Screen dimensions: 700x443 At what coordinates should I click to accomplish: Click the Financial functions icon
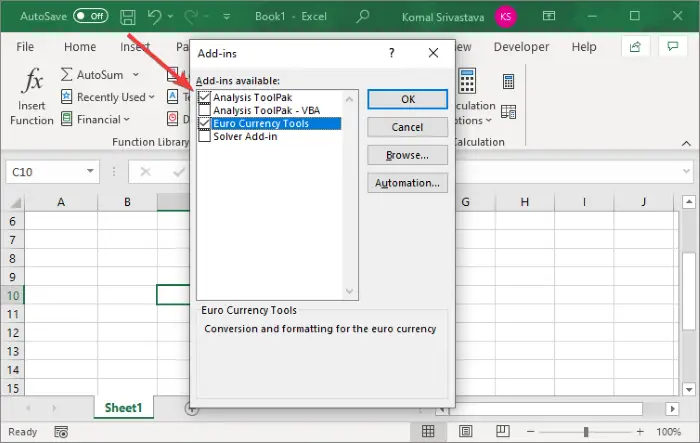coord(67,119)
